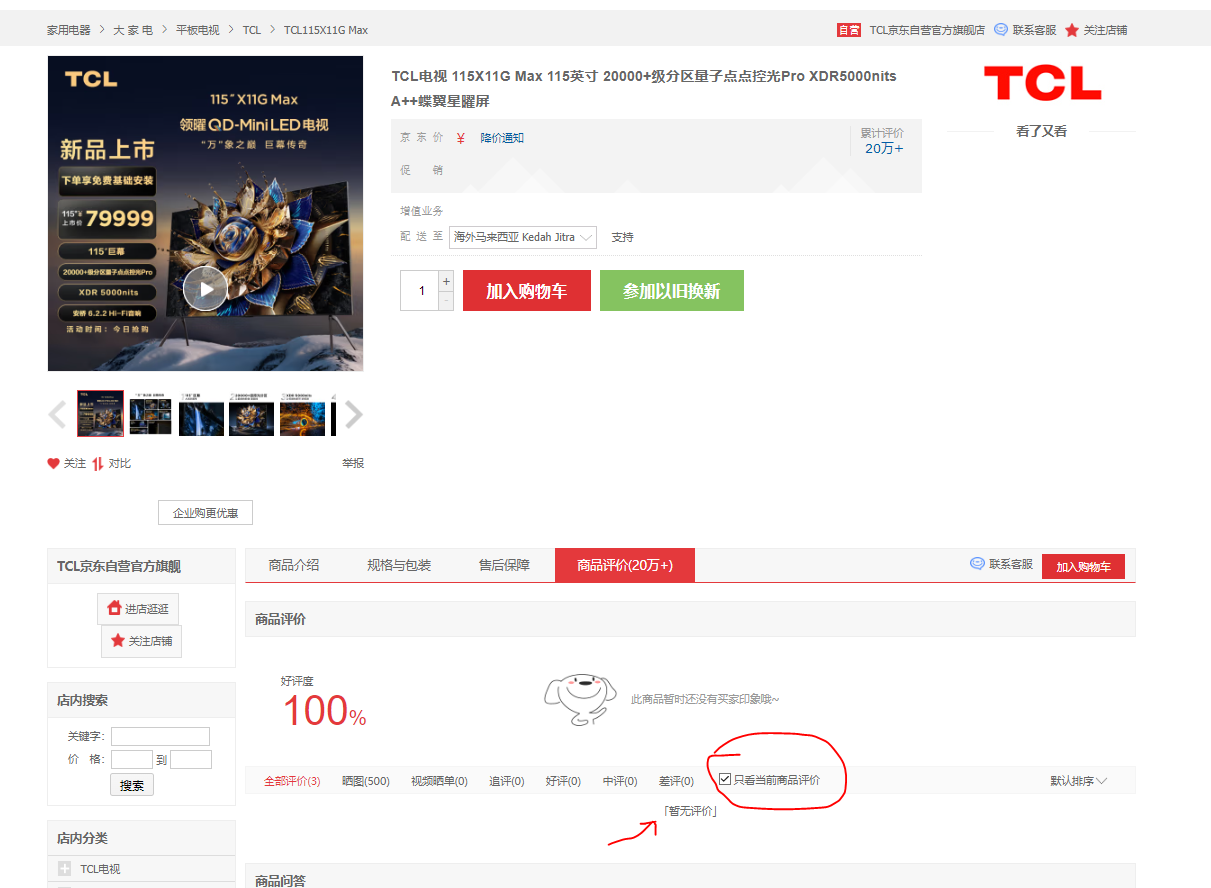Filter reviews by 晒图(500)
Viewport: 1211px width, 888px height.
coord(366,781)
